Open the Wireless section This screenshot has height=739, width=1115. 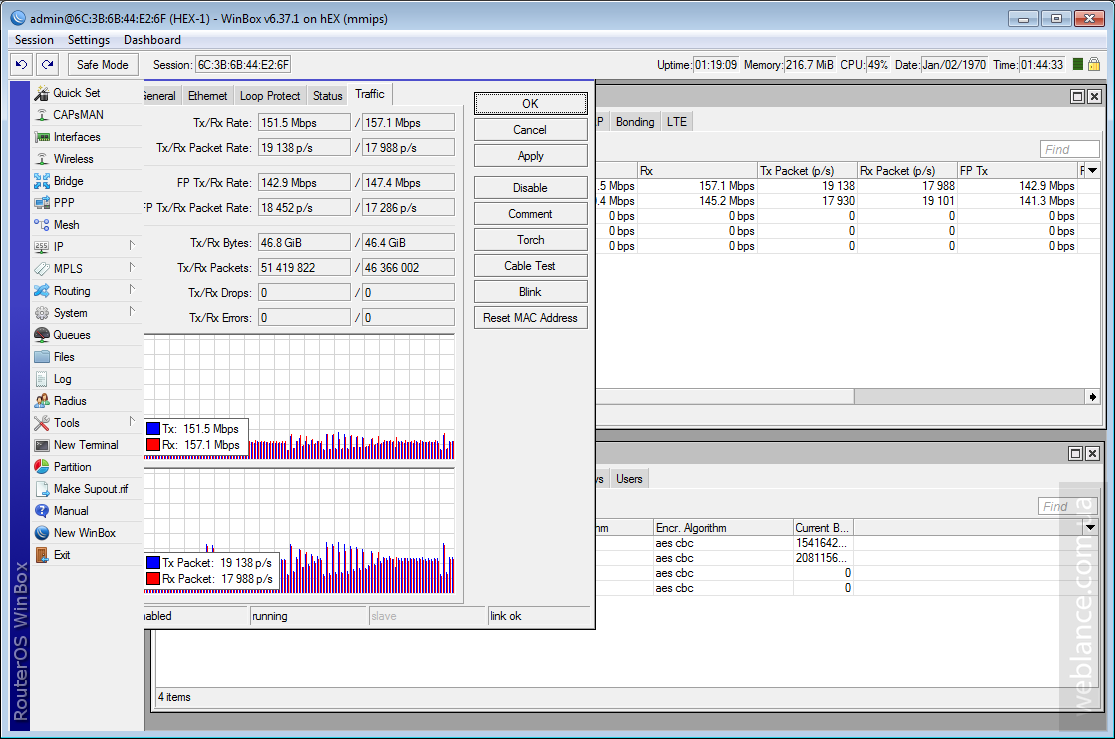73,159
